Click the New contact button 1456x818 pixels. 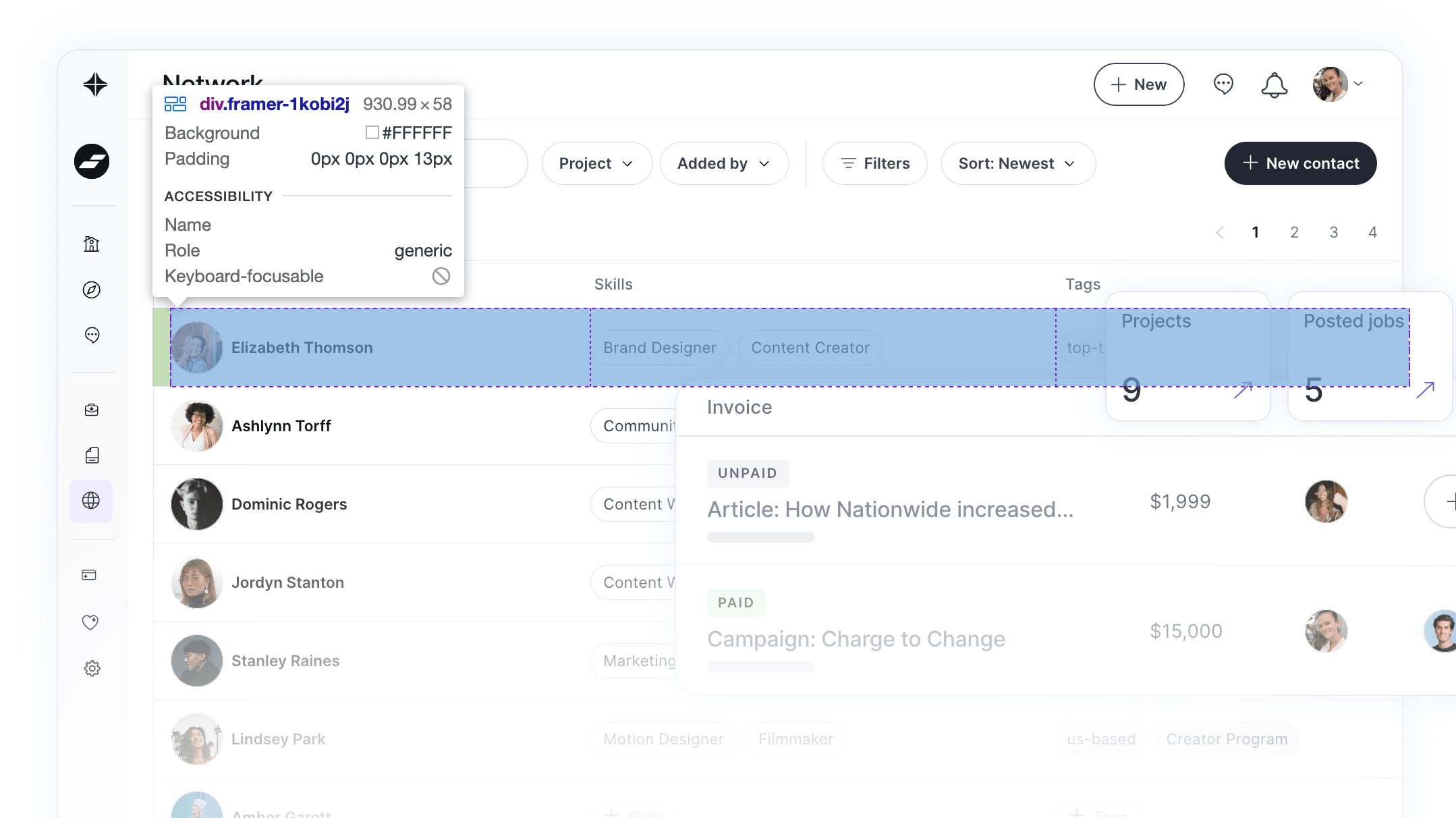(1300, 163)
